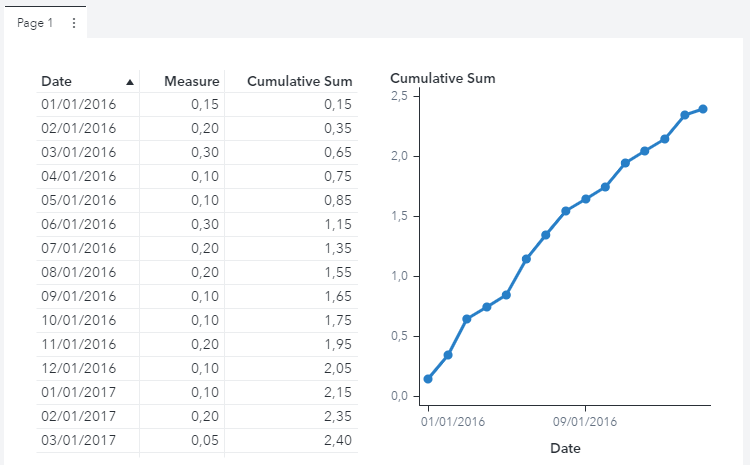Click the 09/01/2016 x-axis tick label

coord(585,422)
